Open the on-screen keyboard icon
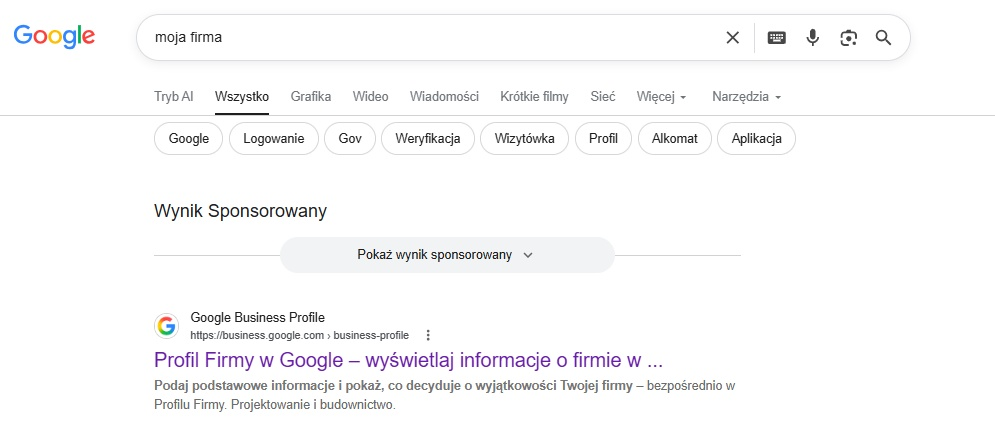Viewport: 995px width, 443px height. pyautogui.click(x=776, y=37)
